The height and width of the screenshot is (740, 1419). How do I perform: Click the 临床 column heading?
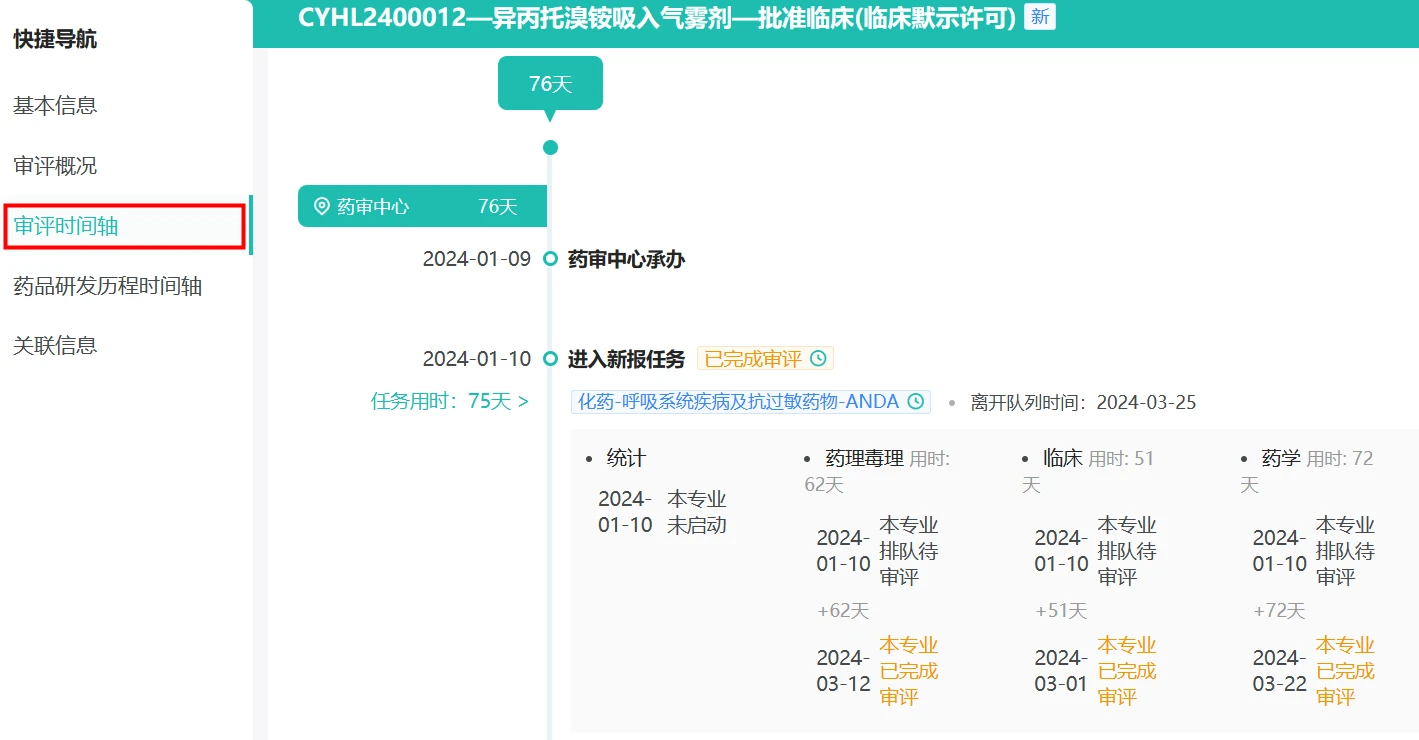(1063, 458)
